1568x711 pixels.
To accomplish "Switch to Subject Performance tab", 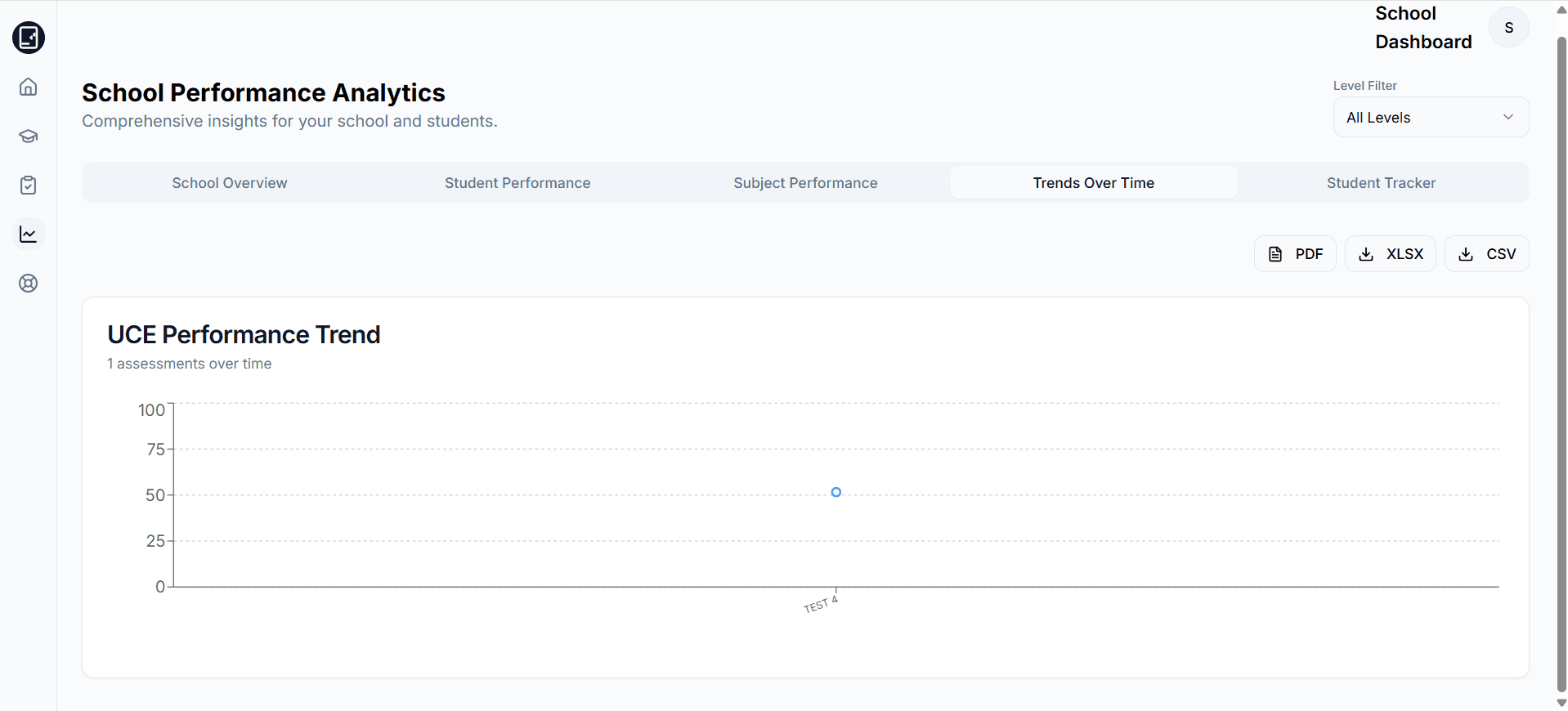I will click(805, 183).
